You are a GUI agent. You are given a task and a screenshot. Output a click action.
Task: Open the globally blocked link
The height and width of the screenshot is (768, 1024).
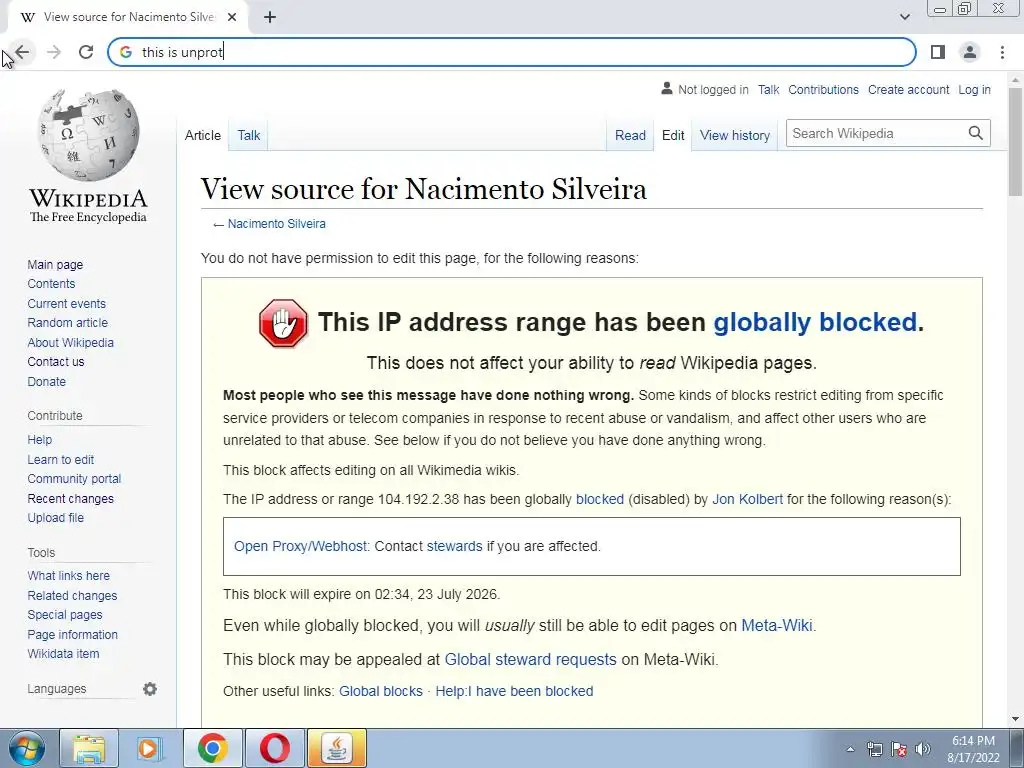[815, 322]
